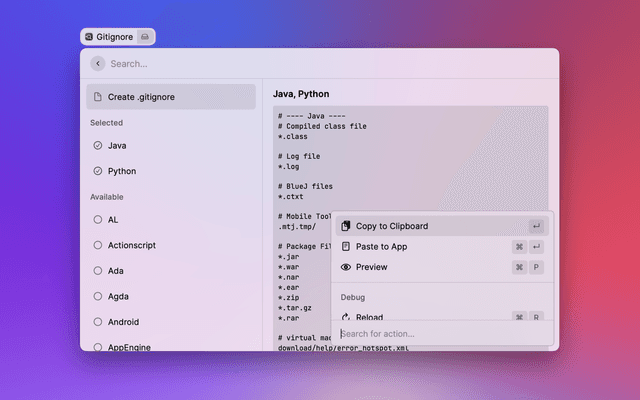This screenshot has width=640, height=400.
Task: Click the icon right of the Gitignore label
Action: 145,36
